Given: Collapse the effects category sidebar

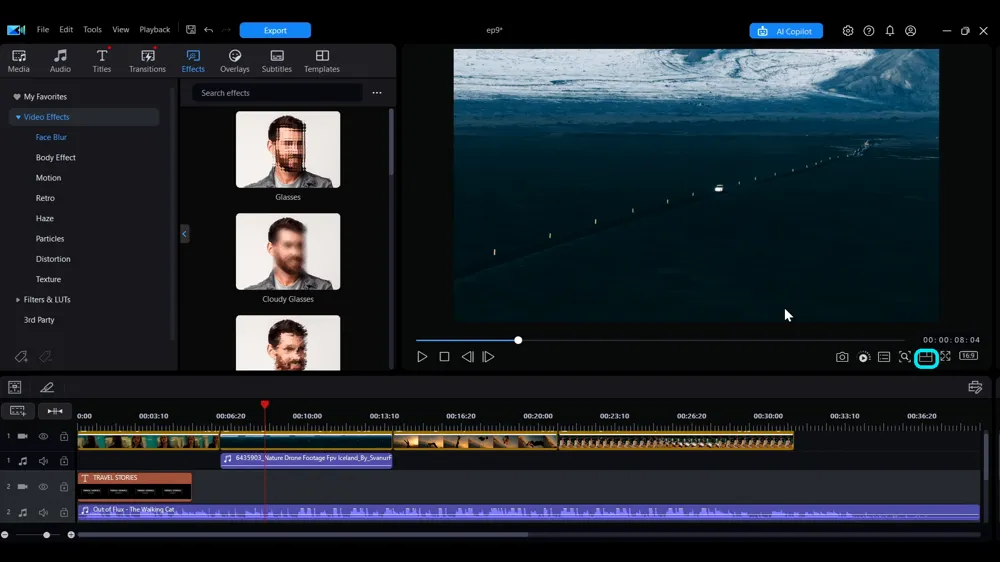Looking at the screenshot, I should click(x=184, y=234).
